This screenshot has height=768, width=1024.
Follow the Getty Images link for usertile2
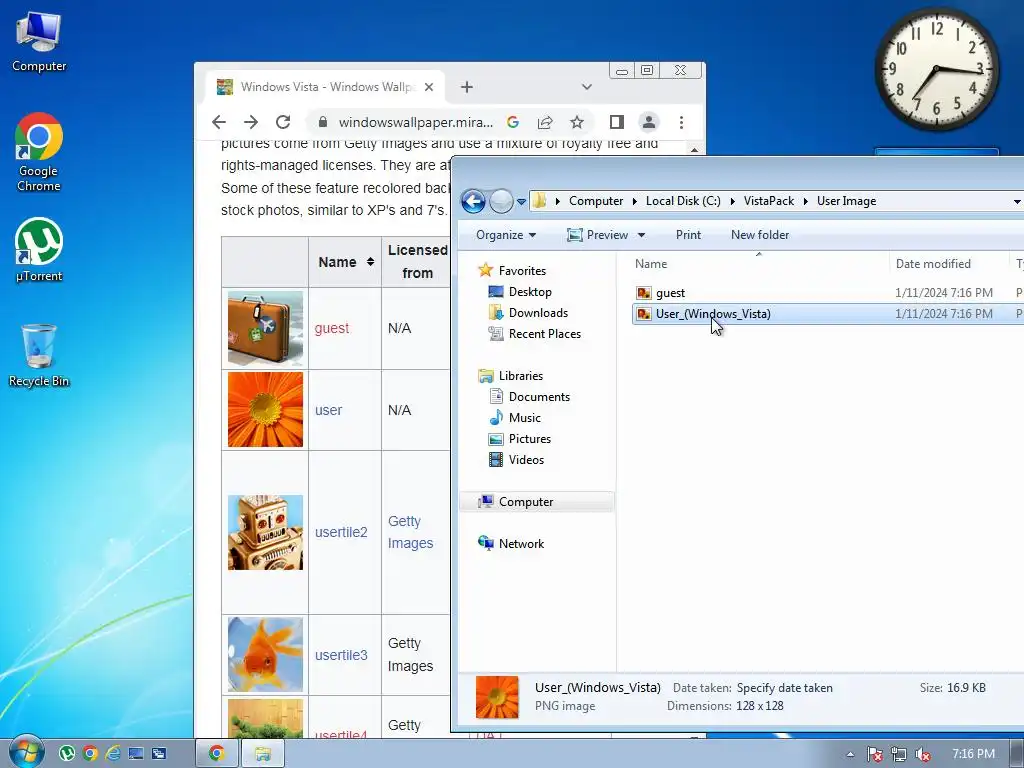coord(410,532)
